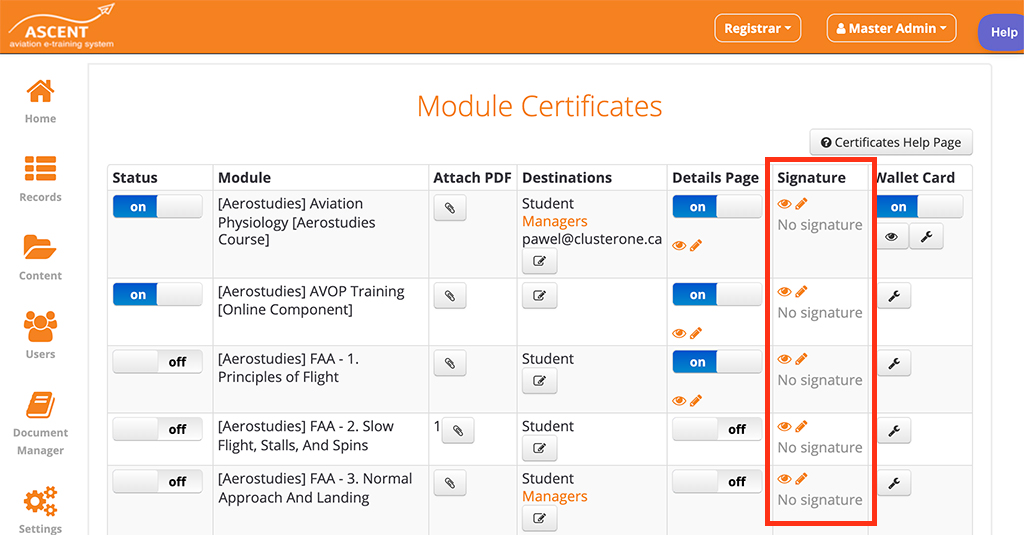Viewport: 1024px width, 535px height.
Task: Open wallet card wrench for AVOP Training
Action: 894,296
